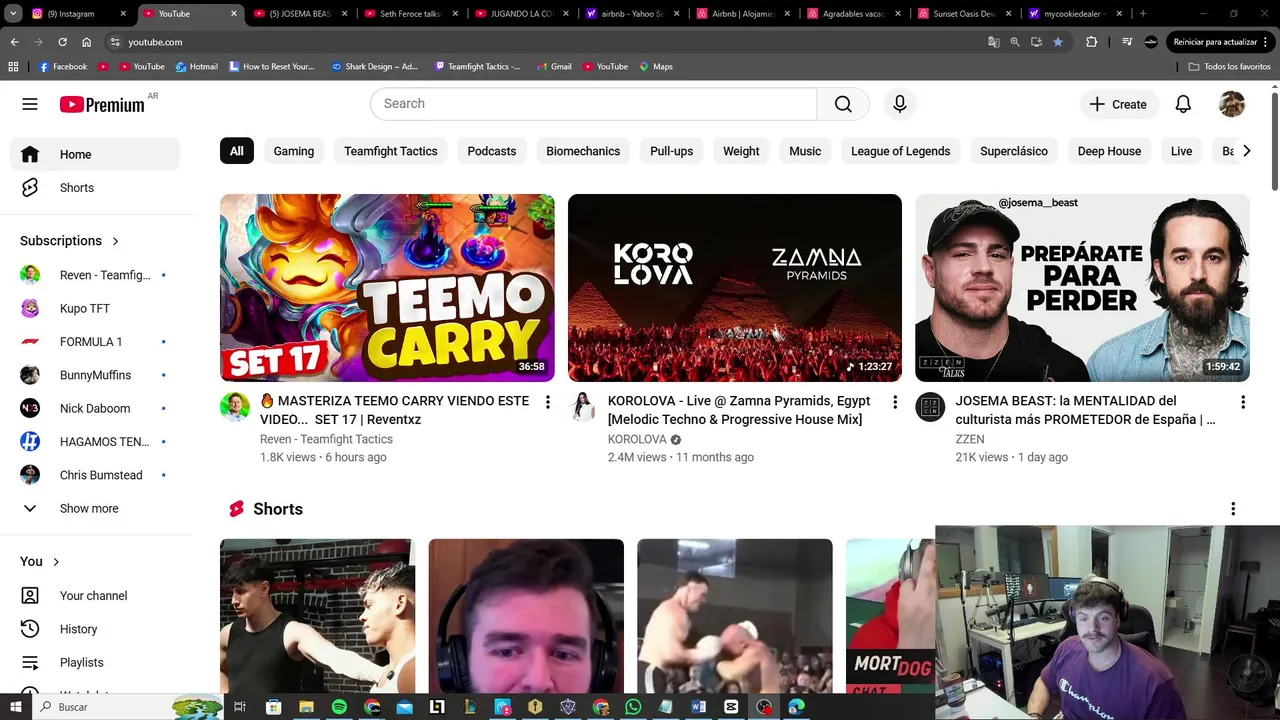Filter by Teamfight Tactics chip

click(391, 151)
